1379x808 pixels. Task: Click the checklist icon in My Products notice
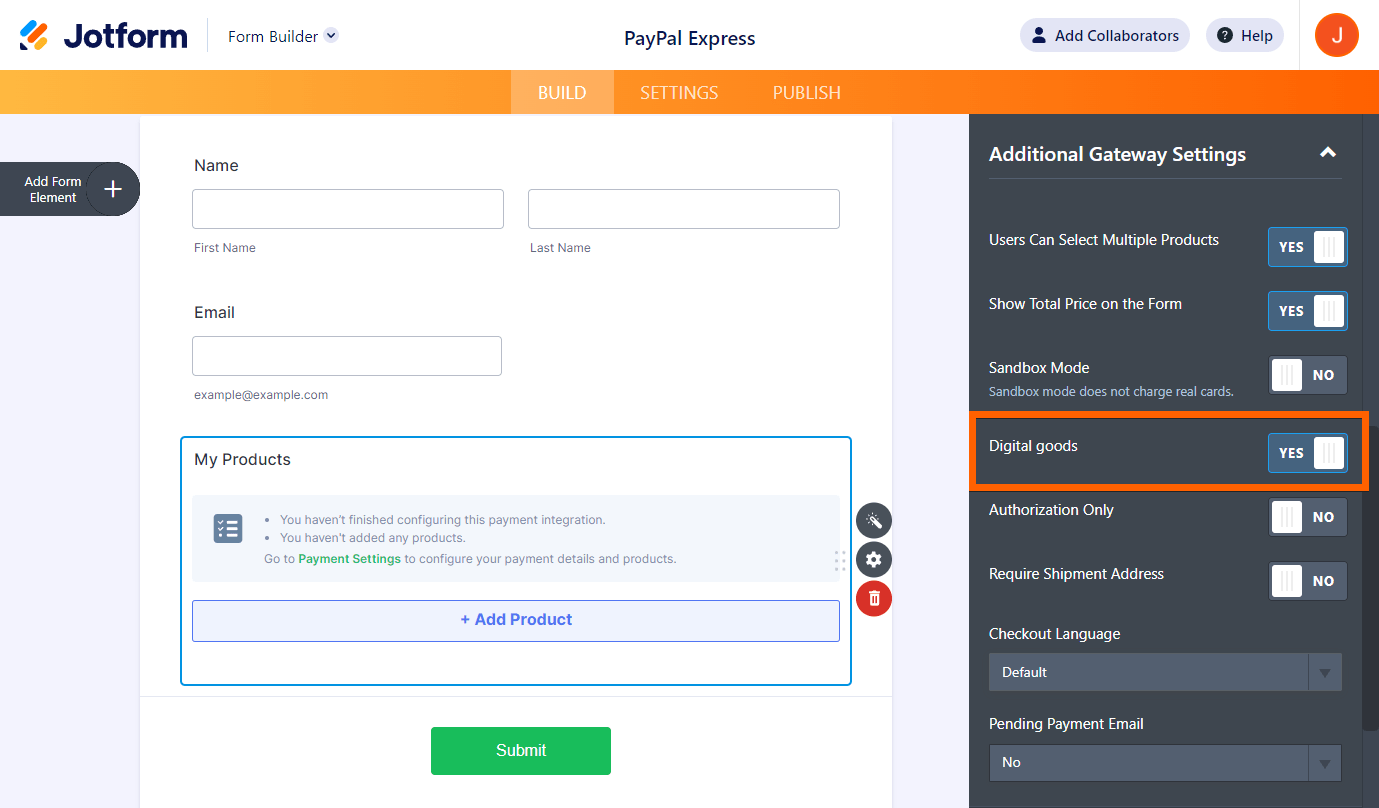[228, 529]
